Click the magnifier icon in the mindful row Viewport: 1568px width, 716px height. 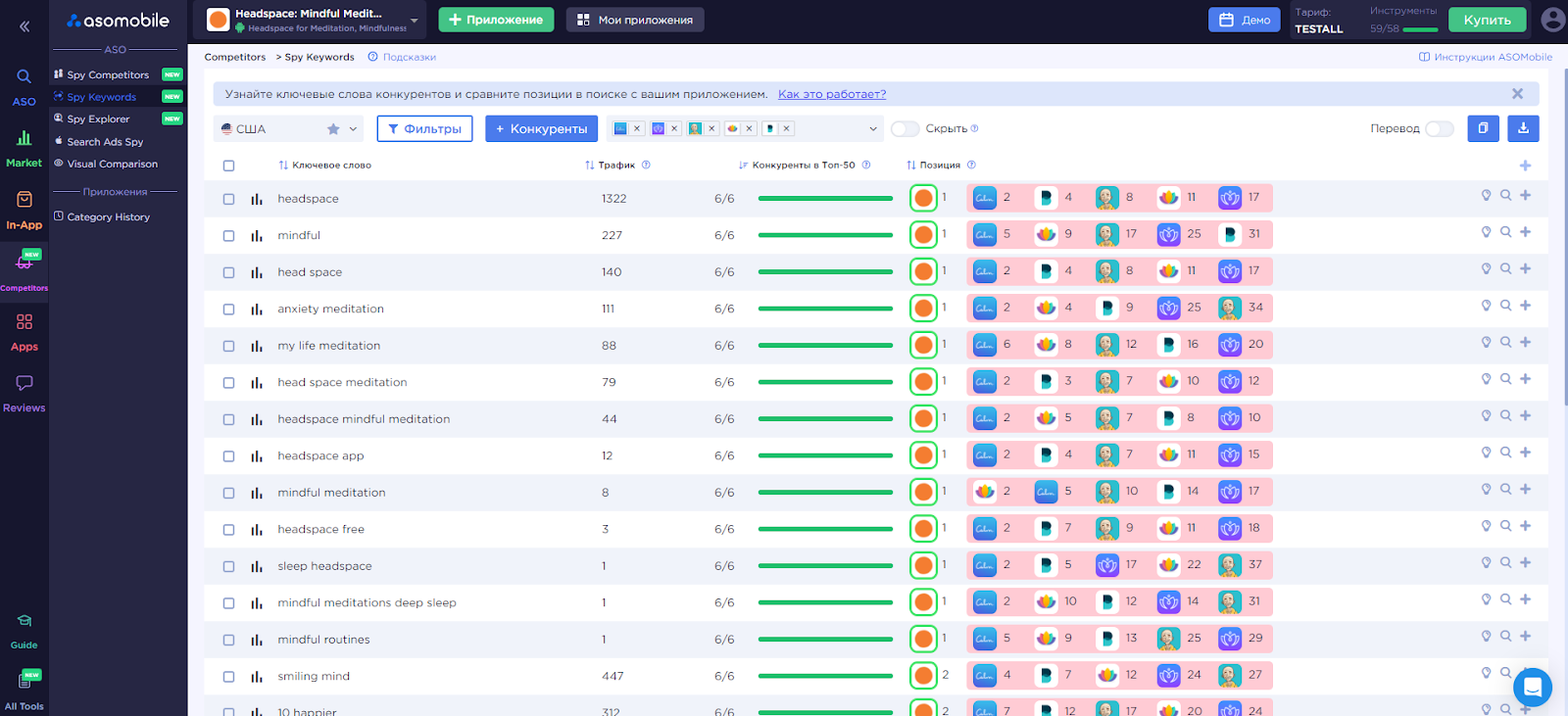click(1505, 232)
